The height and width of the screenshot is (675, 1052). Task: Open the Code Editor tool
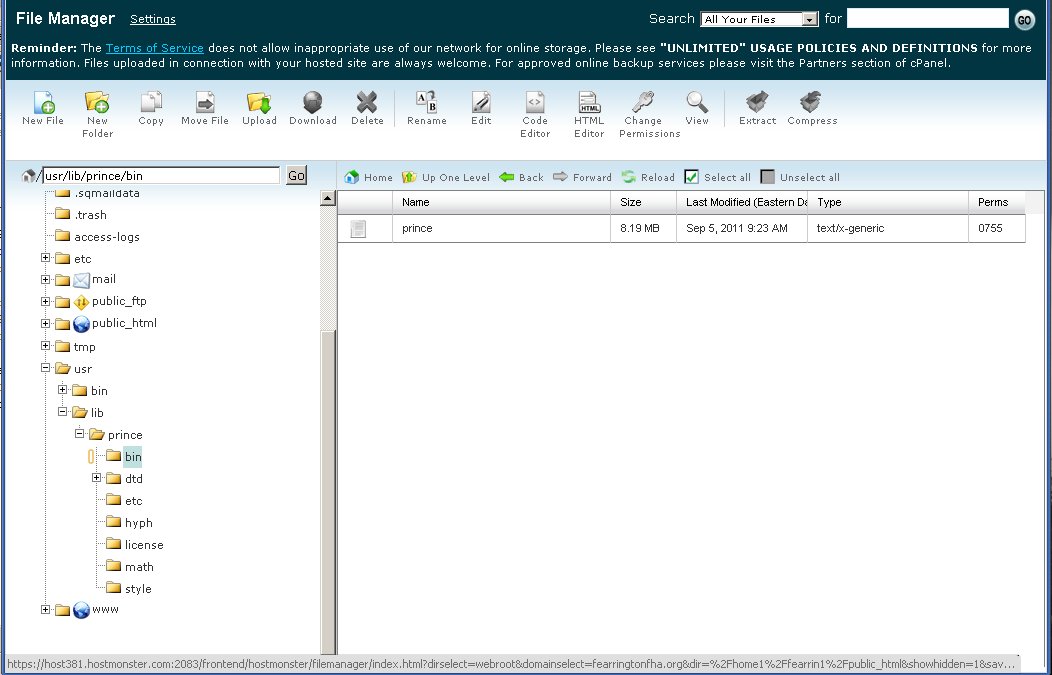pos(535,102)
